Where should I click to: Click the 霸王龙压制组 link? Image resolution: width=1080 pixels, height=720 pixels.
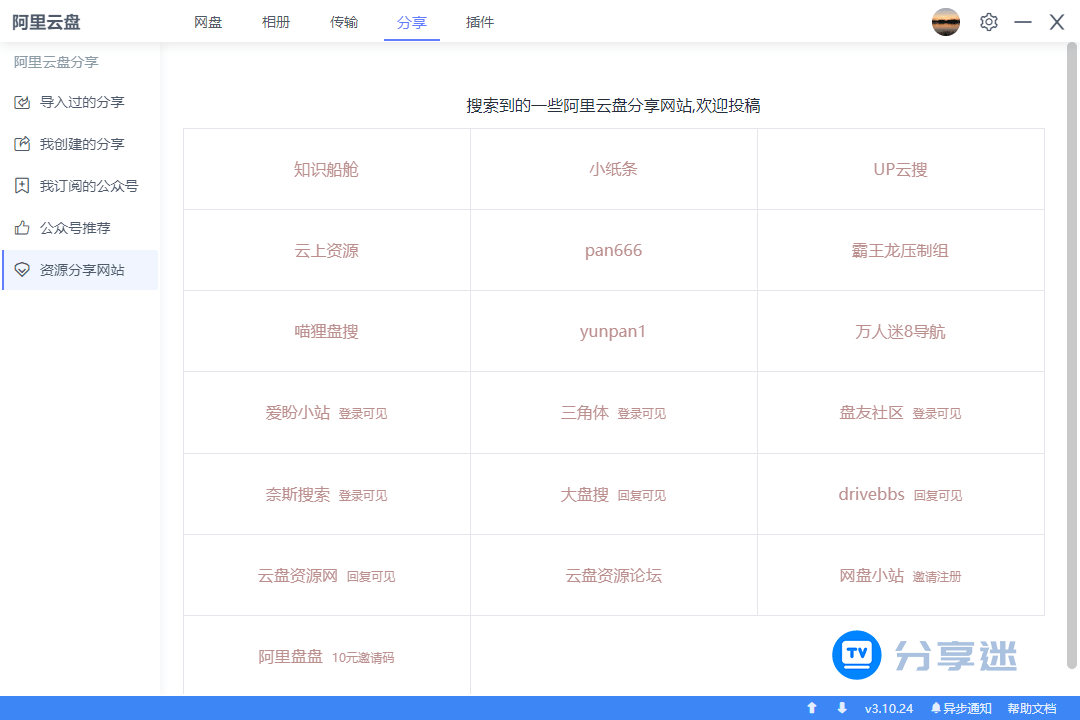pos(899,250)
